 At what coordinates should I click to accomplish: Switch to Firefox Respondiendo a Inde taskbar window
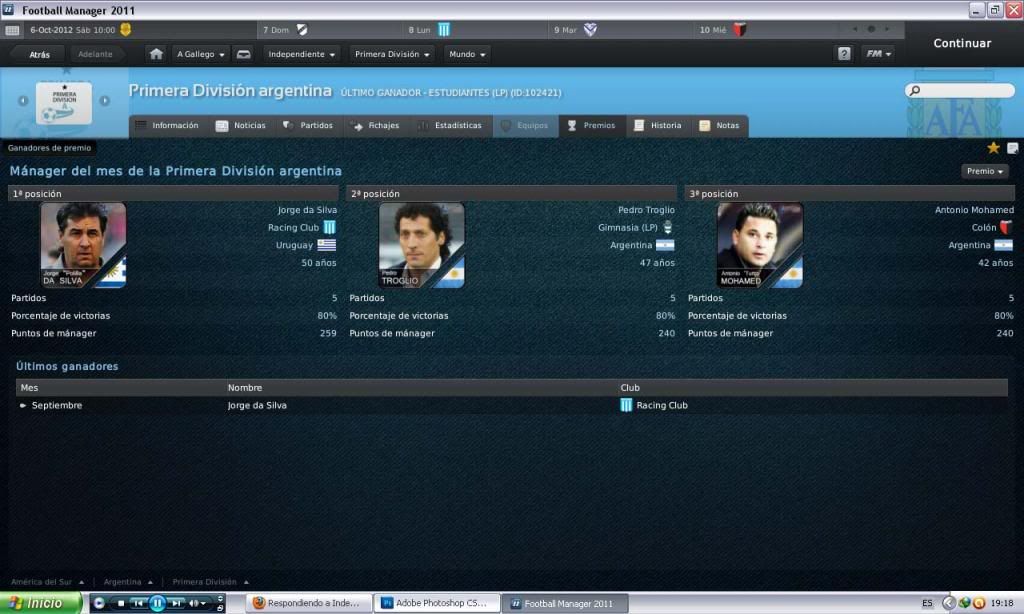pyautogui.click(x=308, y=603)
